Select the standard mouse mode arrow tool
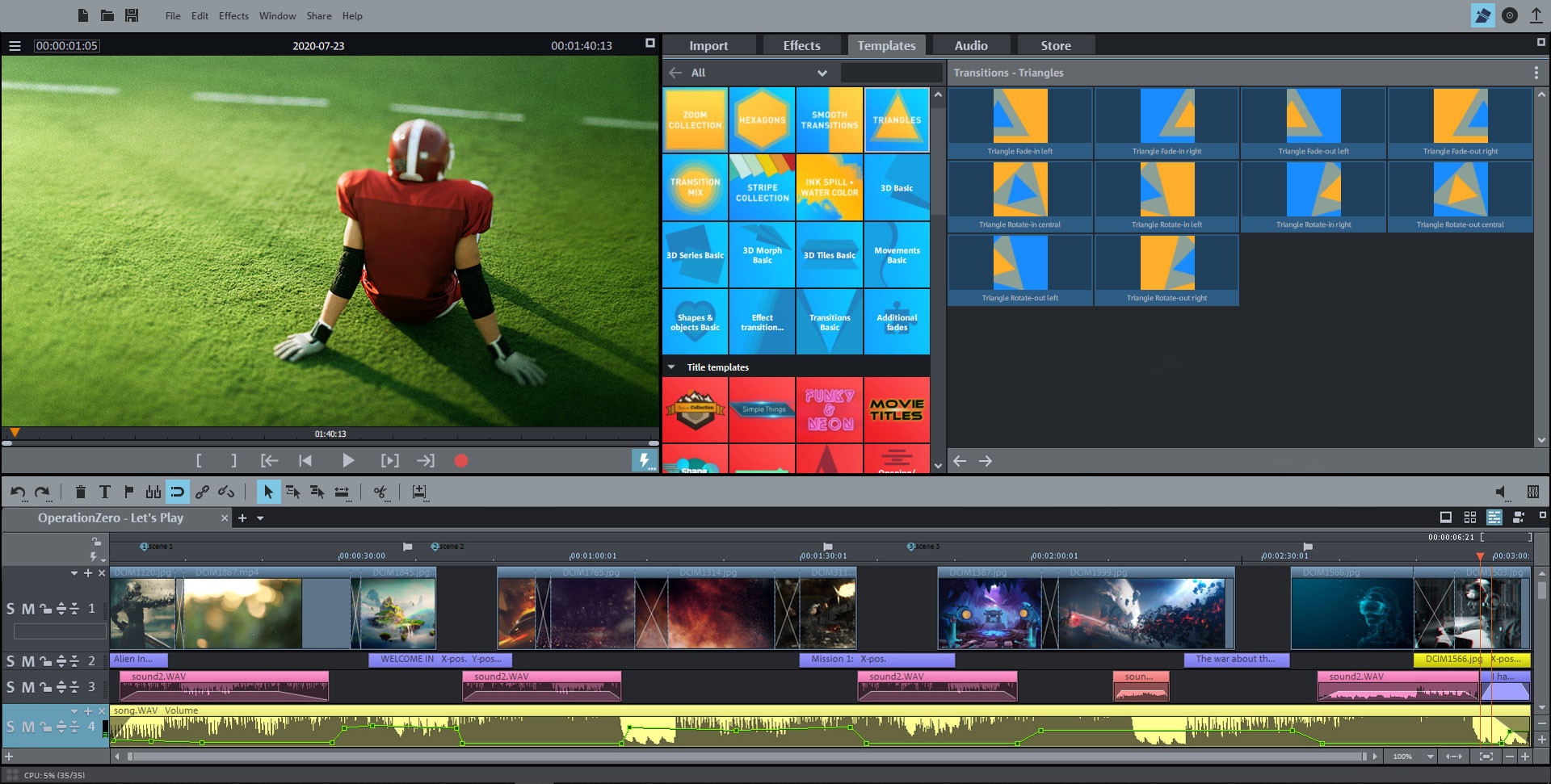This screenshot has width=1551, height=784. (x=269, y=492)
